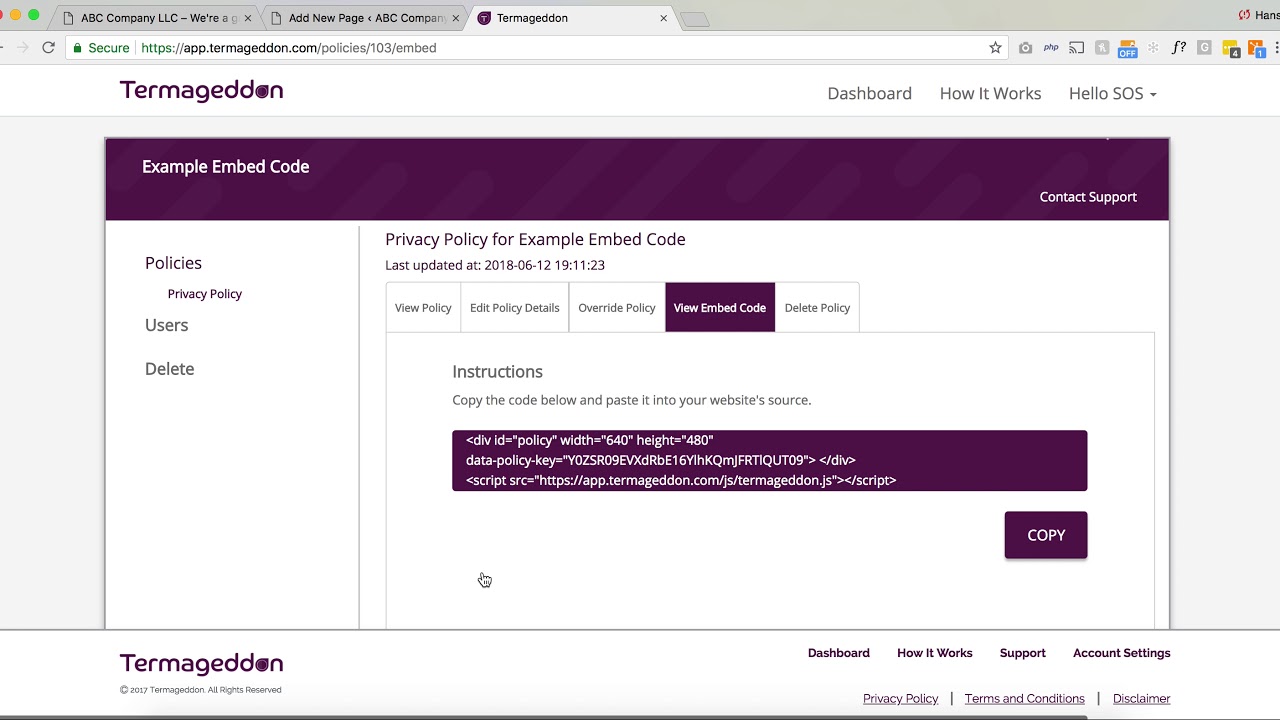This screenshot has height=720, width=1280.
Task: Click Delete in the sidebar
Action: (x=169, y=369)
